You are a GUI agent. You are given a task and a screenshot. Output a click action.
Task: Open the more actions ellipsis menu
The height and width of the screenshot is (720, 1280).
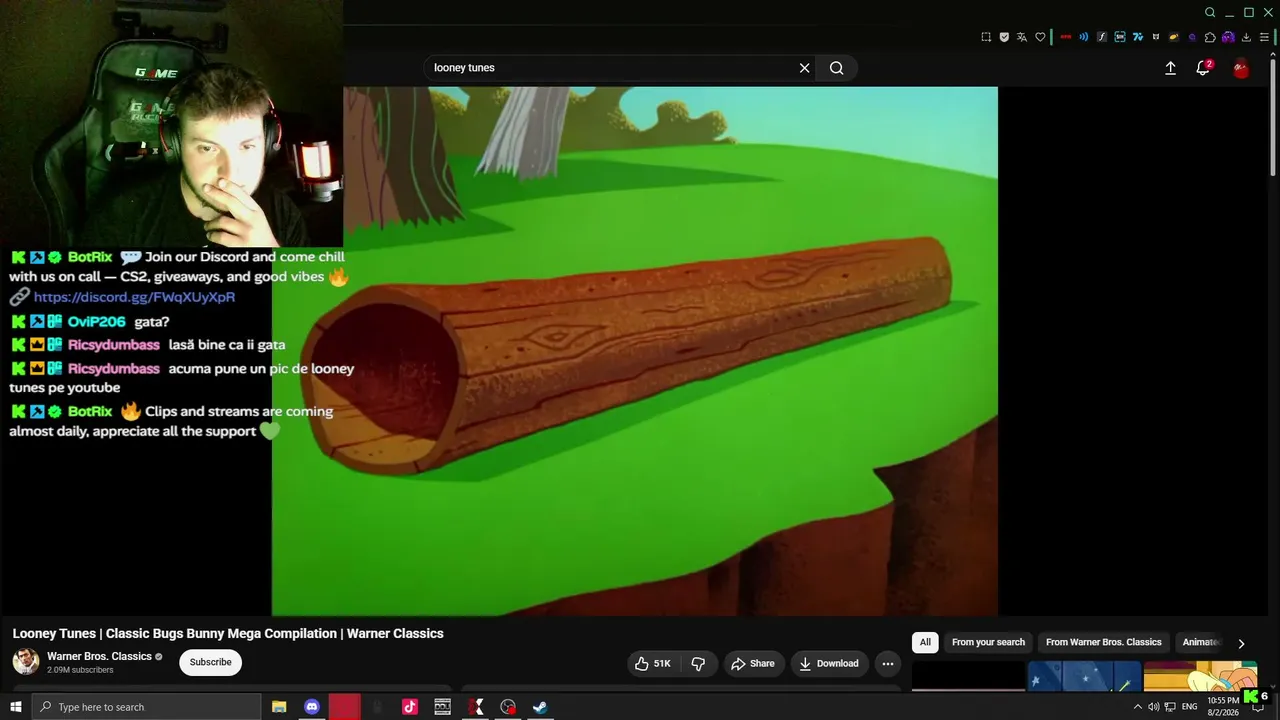click(x=888, y=663)
